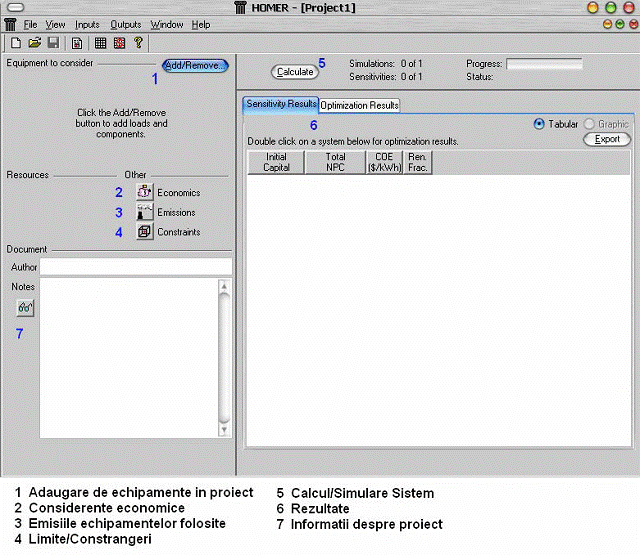Switch to the Sensitivity Results tab
This screenshot has width=640, height=555.
(281, 104)
